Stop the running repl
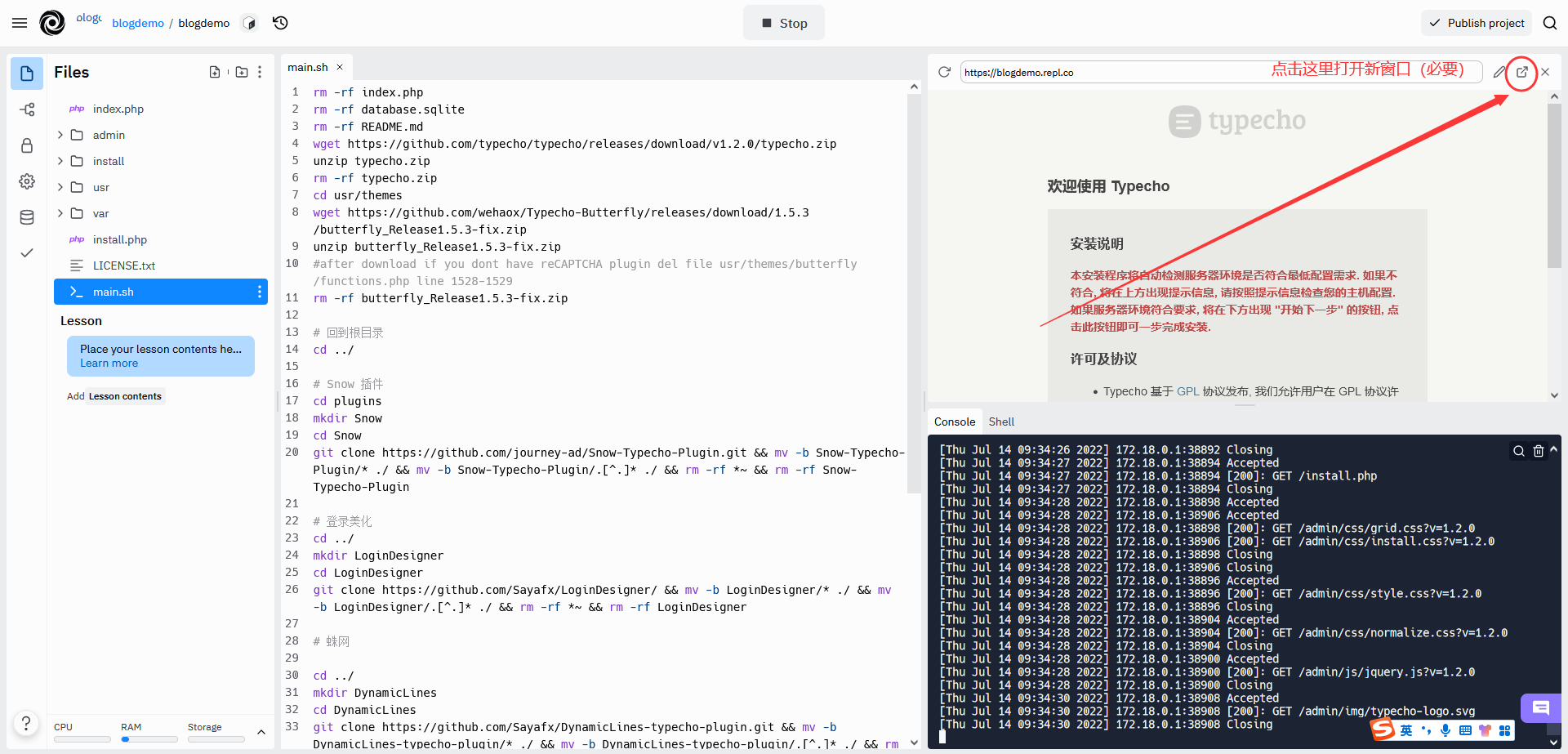The image size is (1568, 754). [784, 23]
